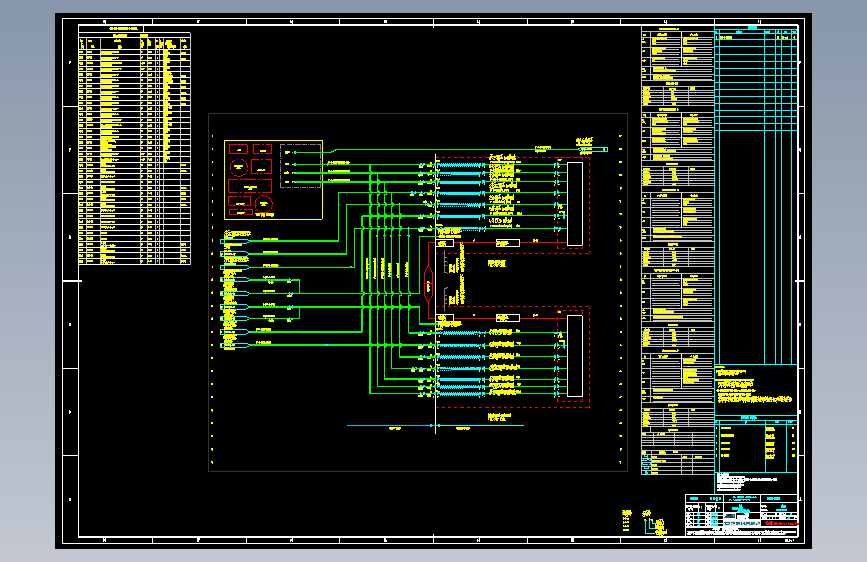Select the yellow-bordered instrument panel block
This screenshot has height=562, width=867.
(273, 180)
